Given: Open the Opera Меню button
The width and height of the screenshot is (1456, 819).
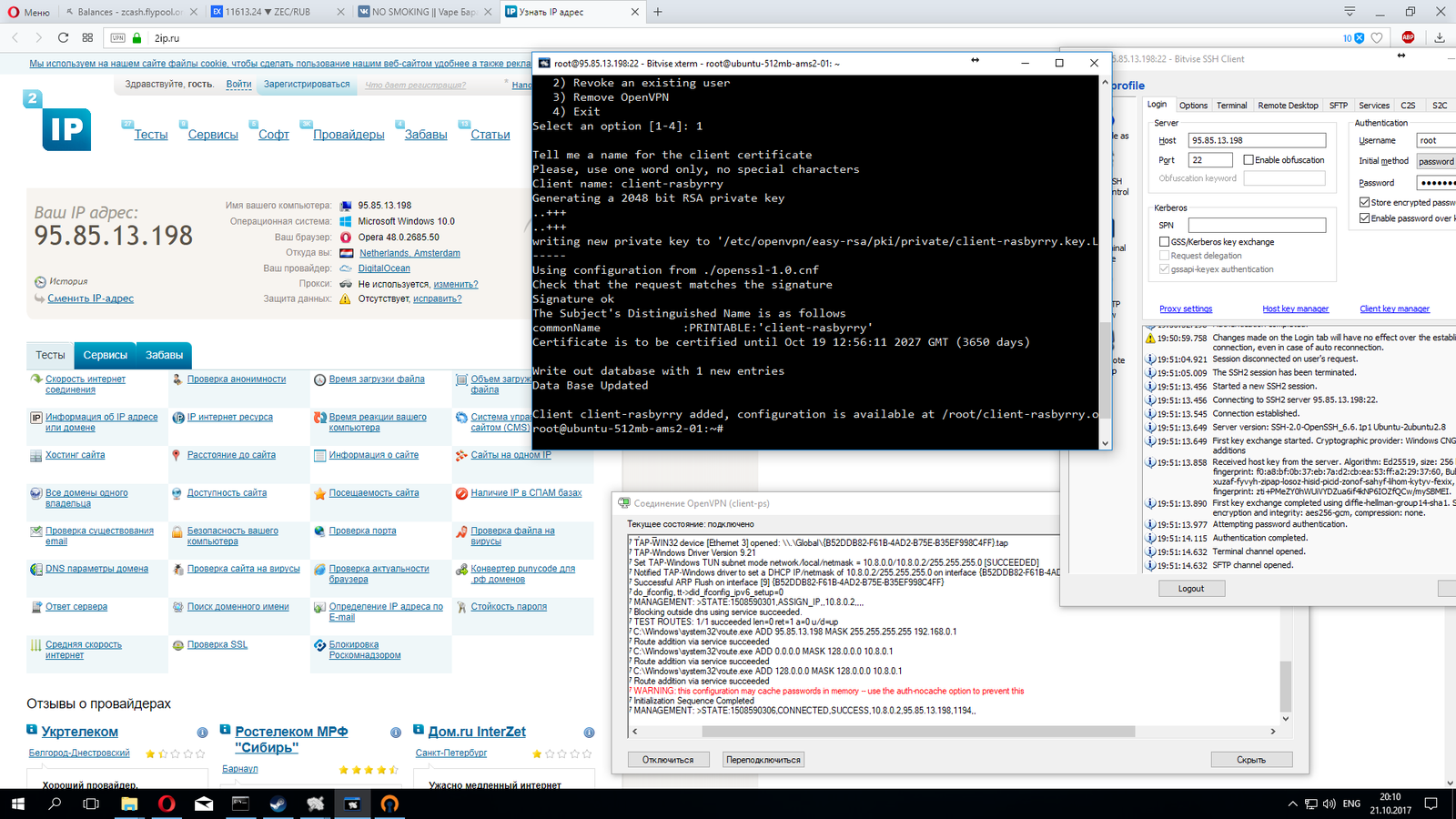Looking at the screenshot, I should click(28, 12).
